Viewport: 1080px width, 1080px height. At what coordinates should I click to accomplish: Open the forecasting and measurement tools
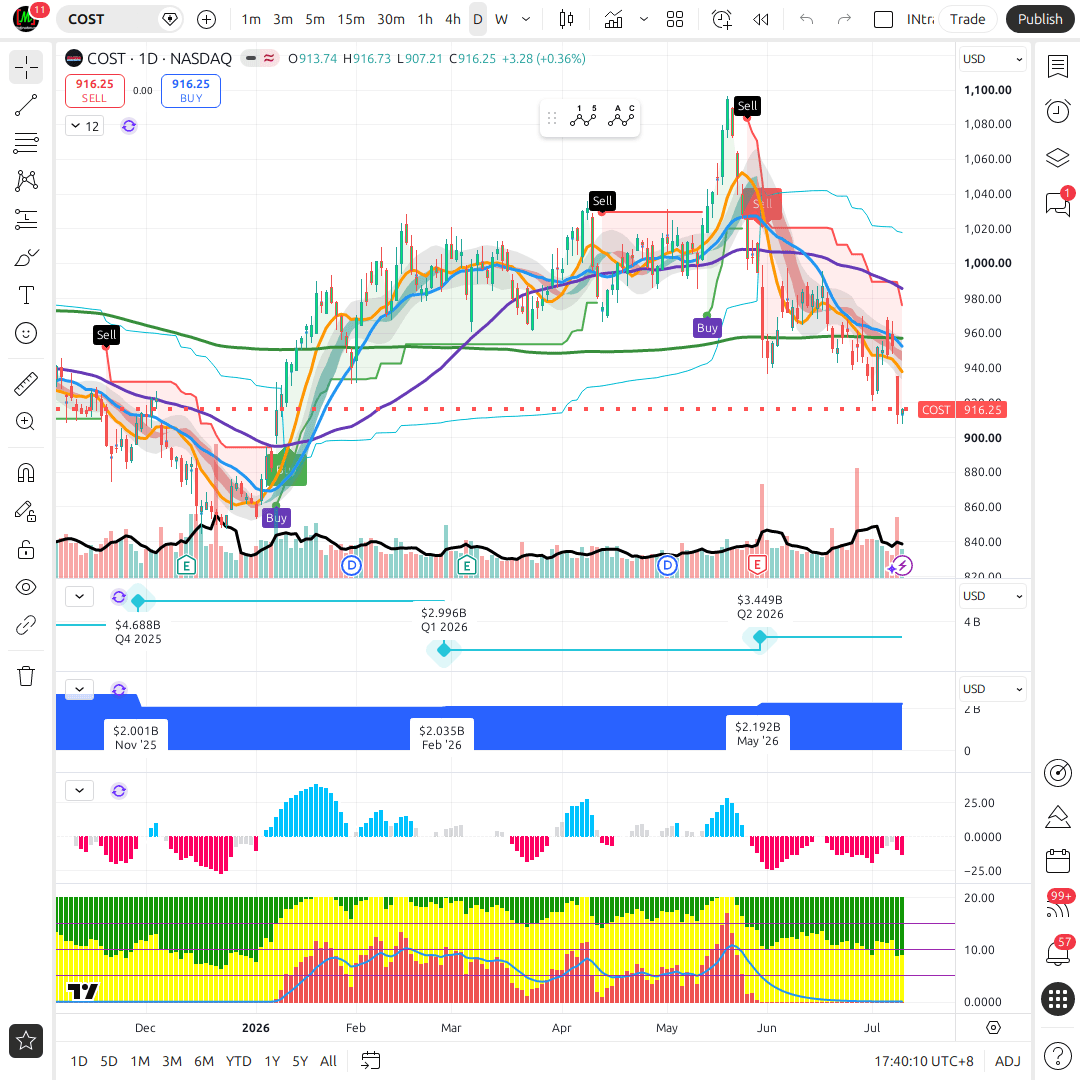point(26,219)
